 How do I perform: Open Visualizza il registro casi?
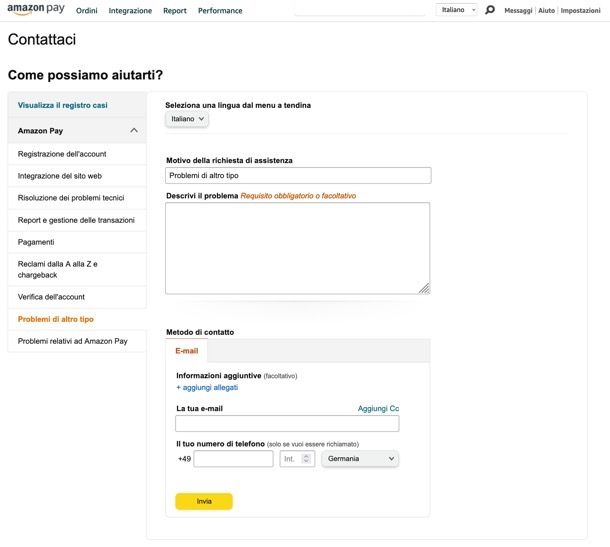(x=63, y=105)
